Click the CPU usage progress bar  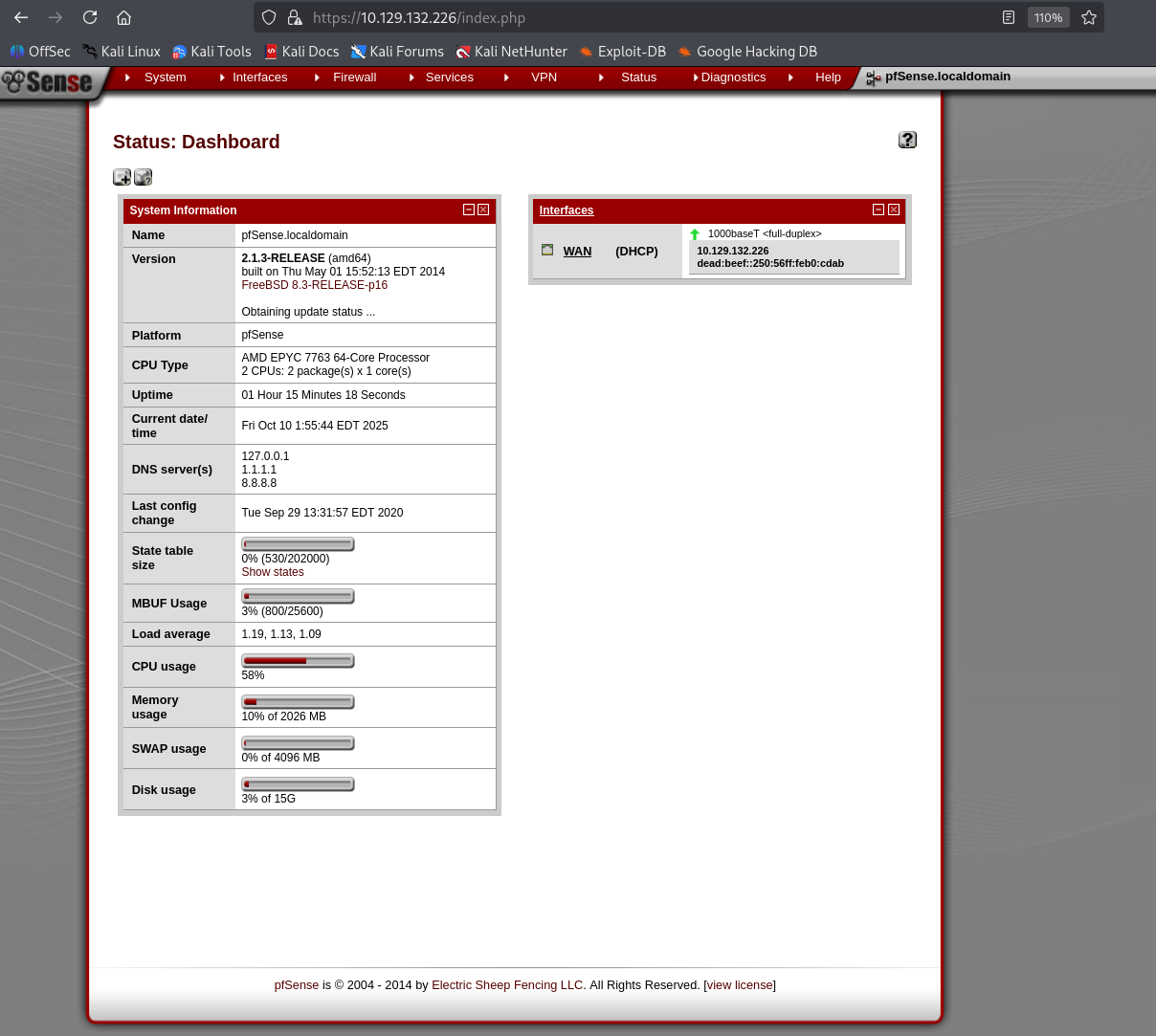point(298,661)
